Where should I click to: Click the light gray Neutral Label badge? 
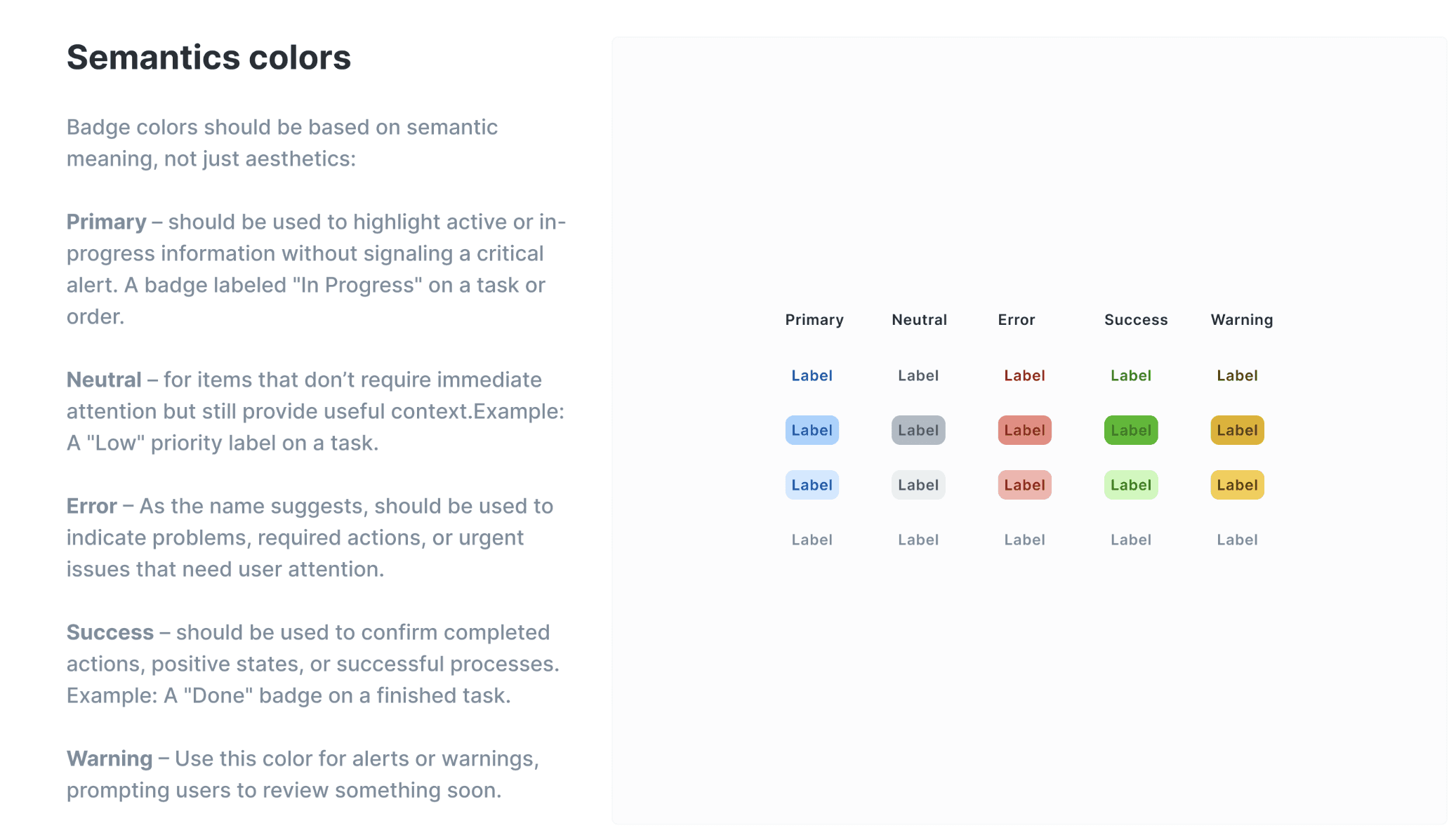[x=918, y=485]
